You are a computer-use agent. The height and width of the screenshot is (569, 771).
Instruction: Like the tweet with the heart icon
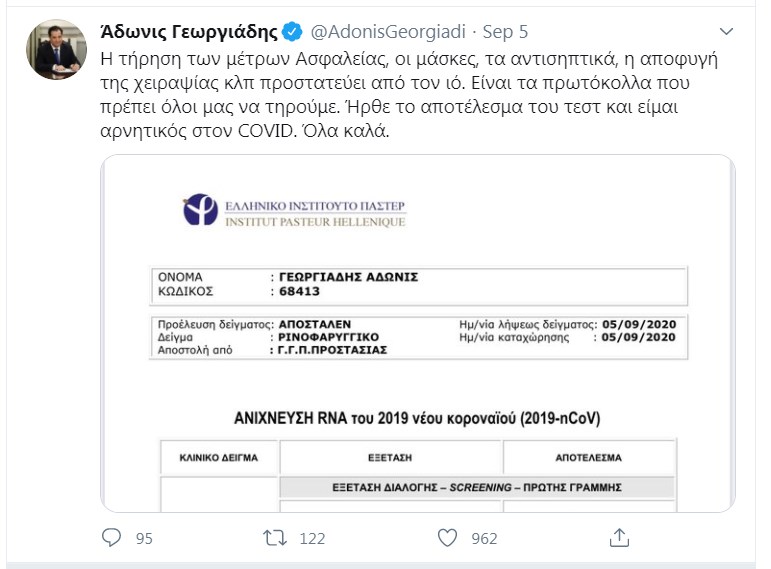tap(447, 538)
